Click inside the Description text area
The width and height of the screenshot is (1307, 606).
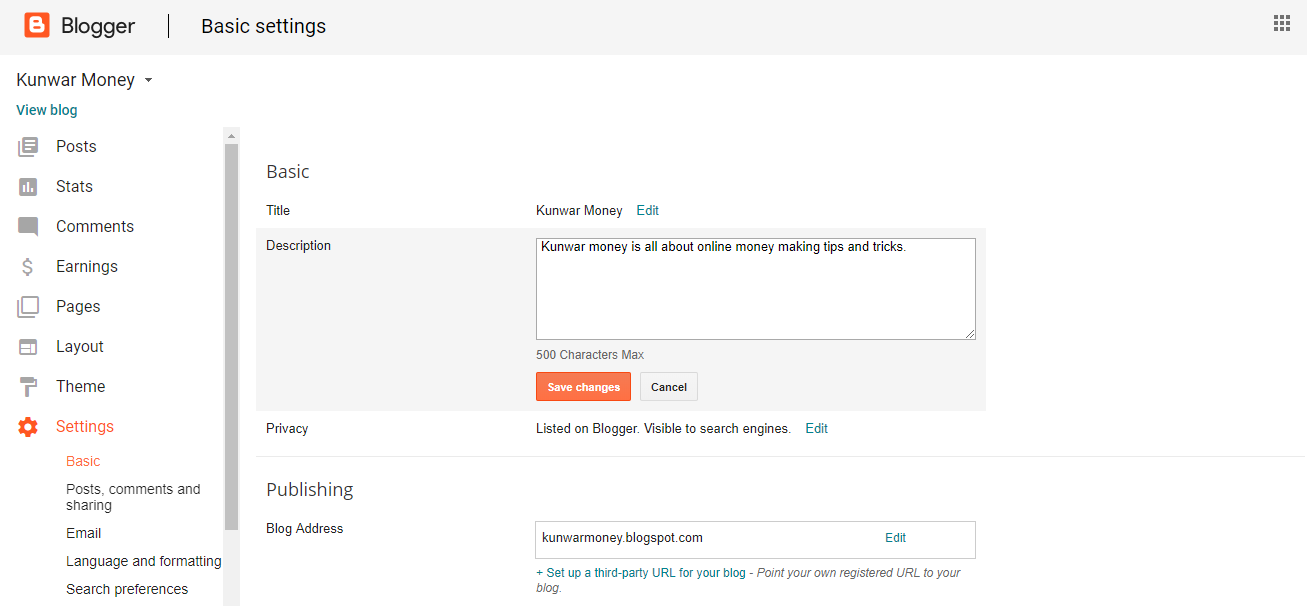pos(756,289)
